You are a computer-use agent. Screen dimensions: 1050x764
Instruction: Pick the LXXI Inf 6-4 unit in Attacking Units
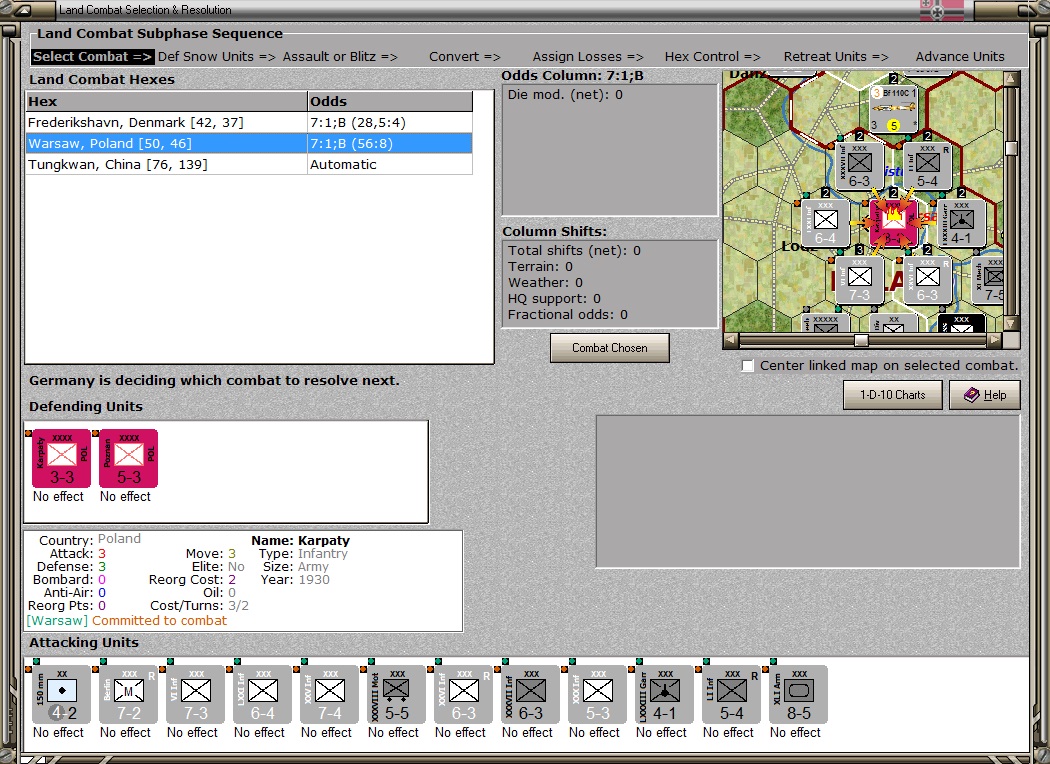(x=262, y=694)
